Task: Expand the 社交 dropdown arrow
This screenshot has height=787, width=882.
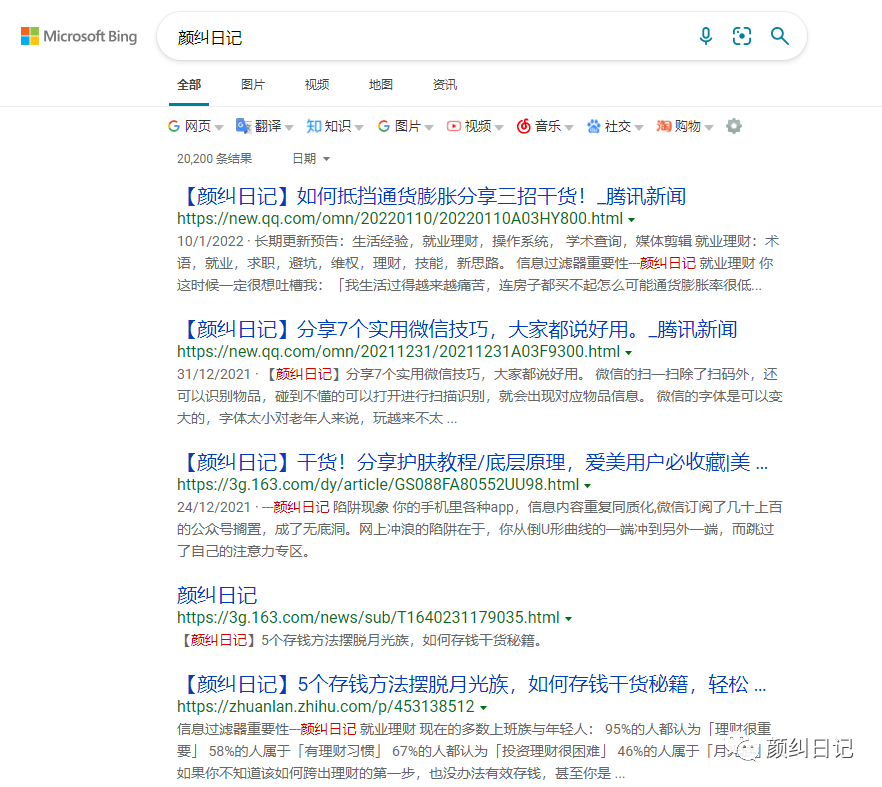Action: tap(638, 128)
